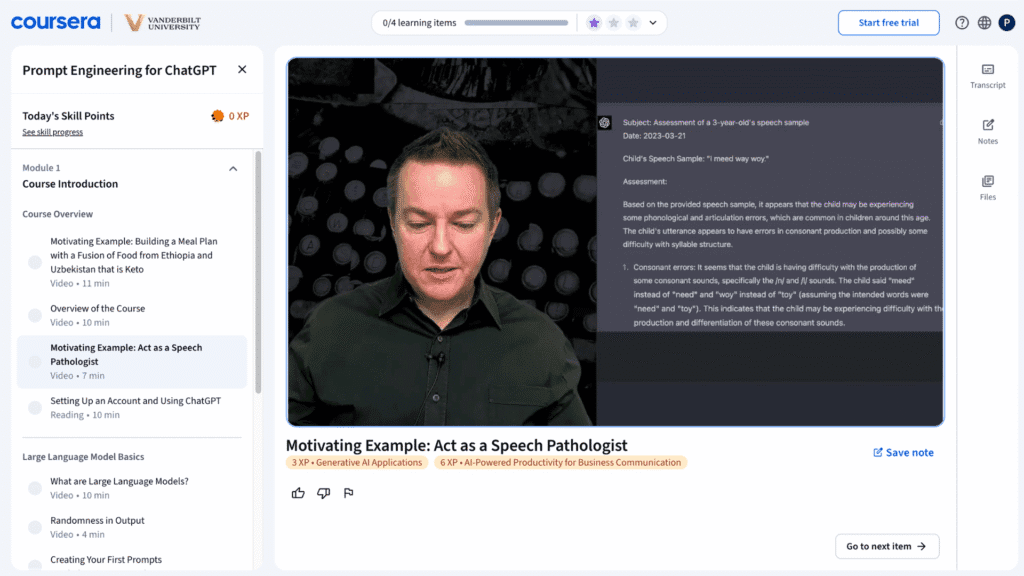The height and width of the screenshot is (576, 1024).
Task: Close the Prompt Engineering course sidebar
Action: click(x=242, y=69)
